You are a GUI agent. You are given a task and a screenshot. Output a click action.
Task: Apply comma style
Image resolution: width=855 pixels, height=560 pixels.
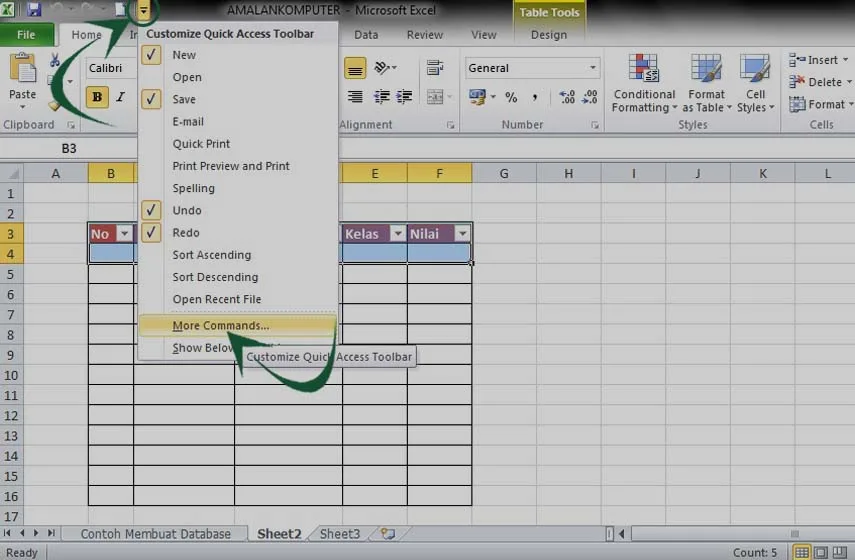pos(535,98)
